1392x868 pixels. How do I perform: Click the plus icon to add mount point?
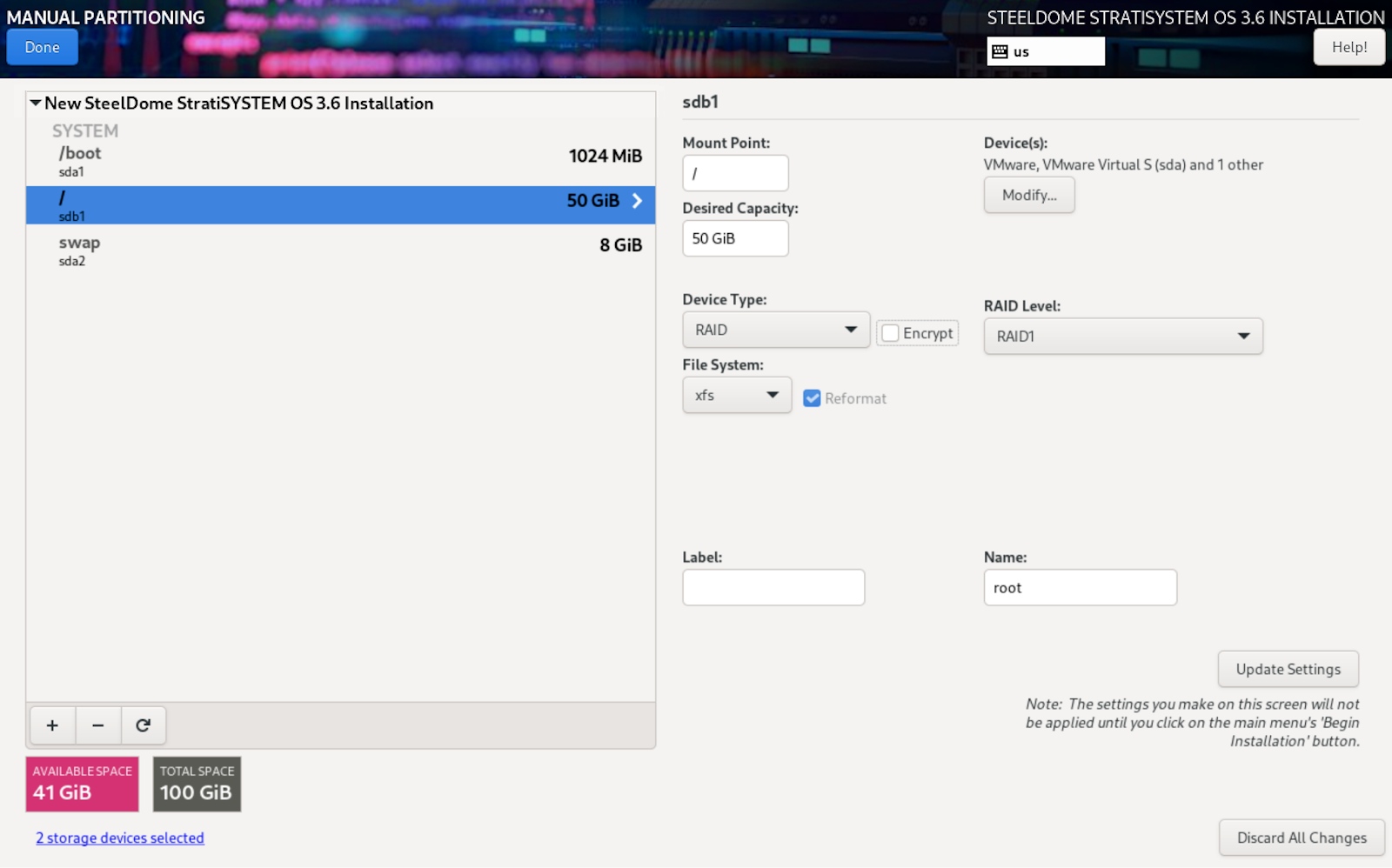[x=52, y=725]
